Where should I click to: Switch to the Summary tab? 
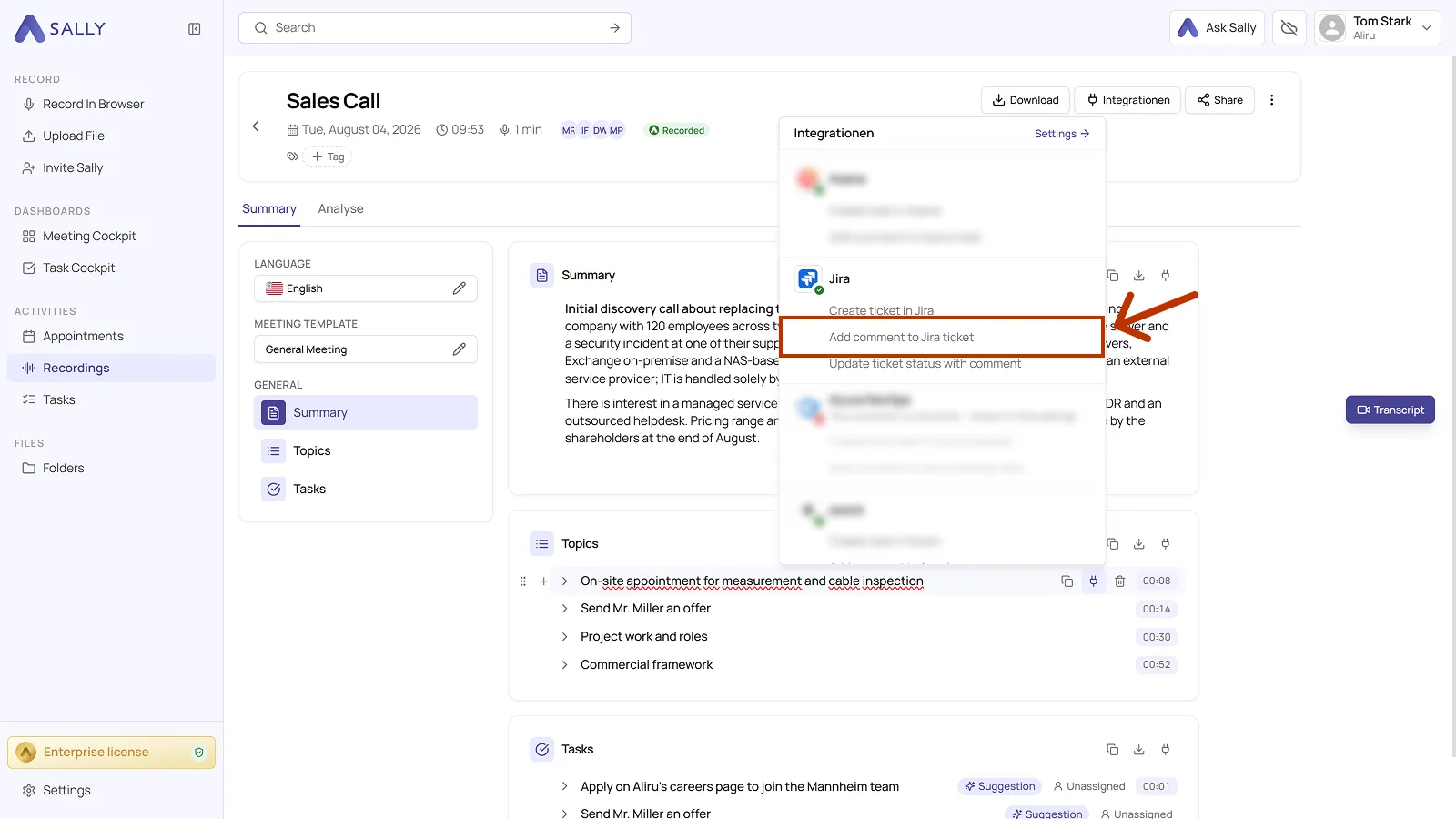269,209
